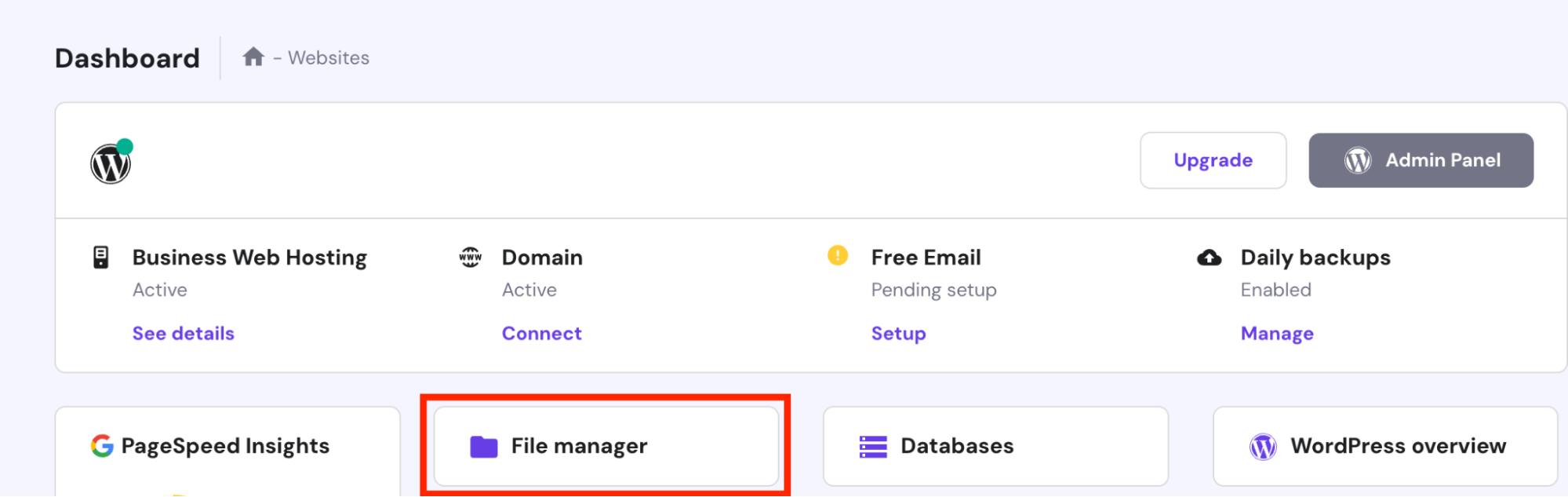Viewport: 1568px width, 497px height.
Task: Follow the Connect domain link
Action: 542,334
